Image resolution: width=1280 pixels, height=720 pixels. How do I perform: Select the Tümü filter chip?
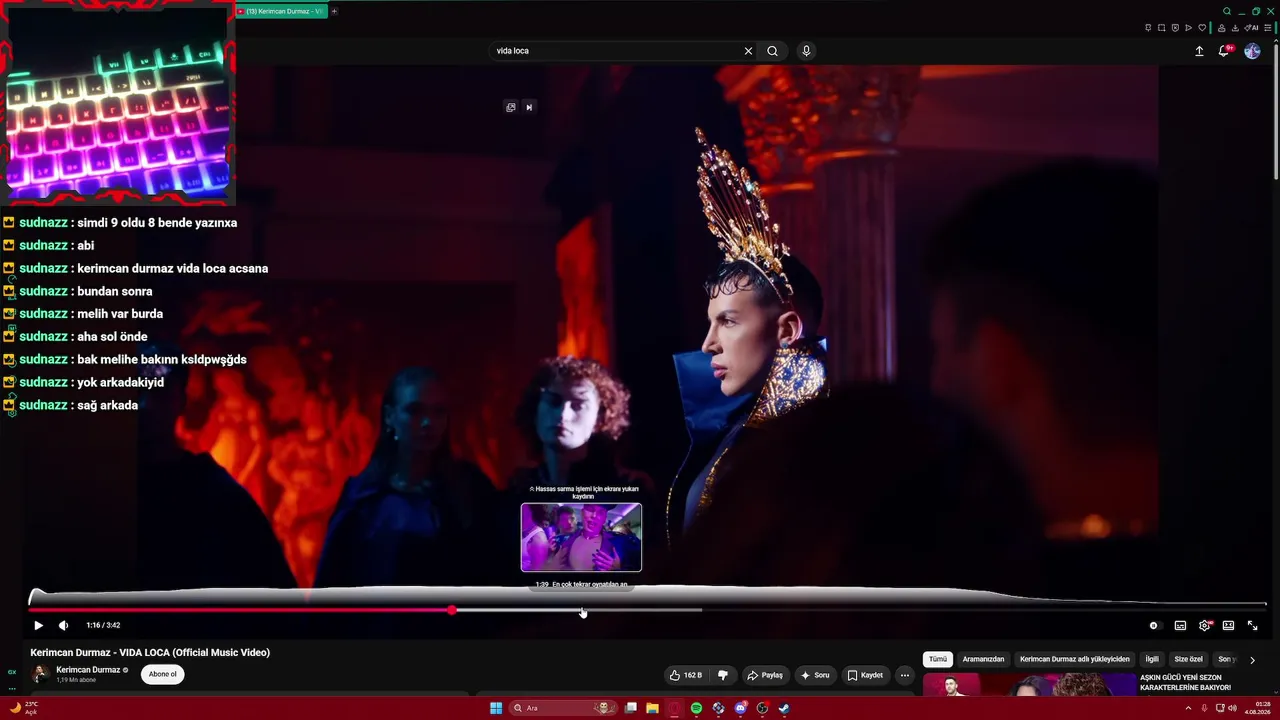point(937,659)
